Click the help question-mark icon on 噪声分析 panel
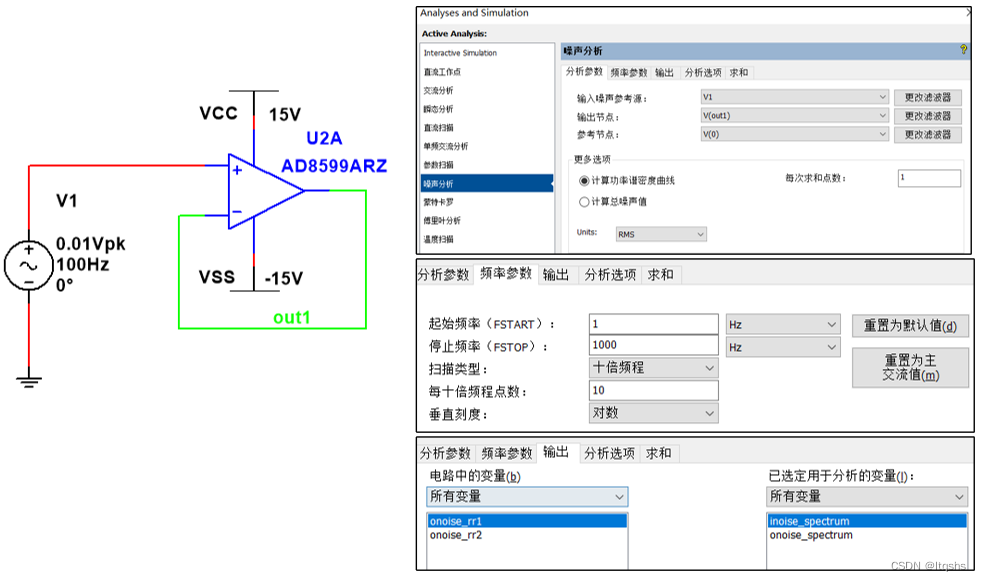The height and width of the screenshot is (581, 981). [x=963, y=48]
